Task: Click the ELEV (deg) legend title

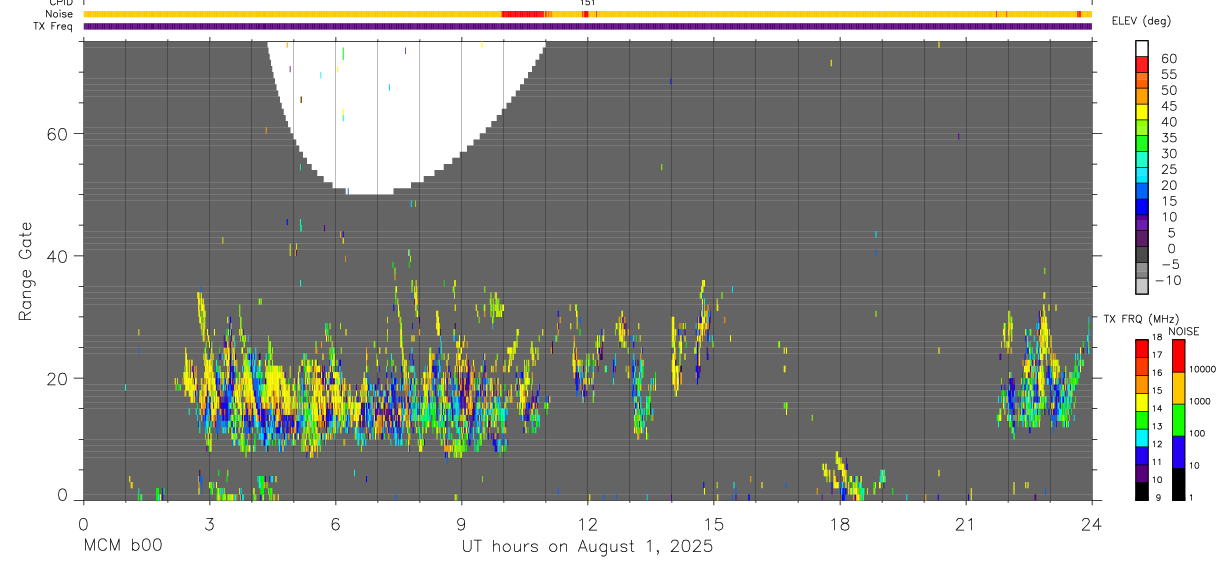Action: (1141, 21)
